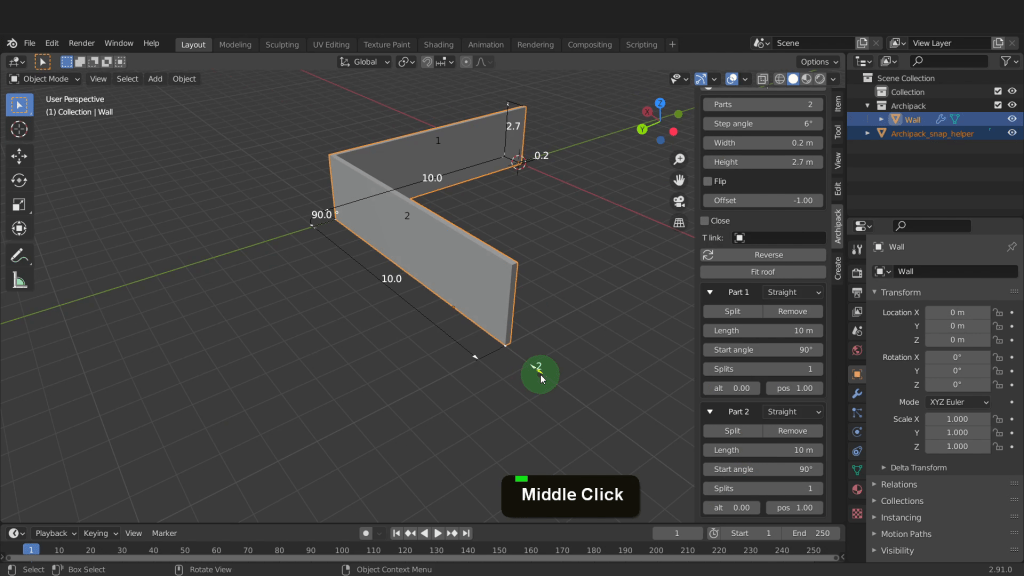Image resolution: width=1024 pixels, height=576 pixels.
Task: Pick the Measure tool
Action: [19, 281]
